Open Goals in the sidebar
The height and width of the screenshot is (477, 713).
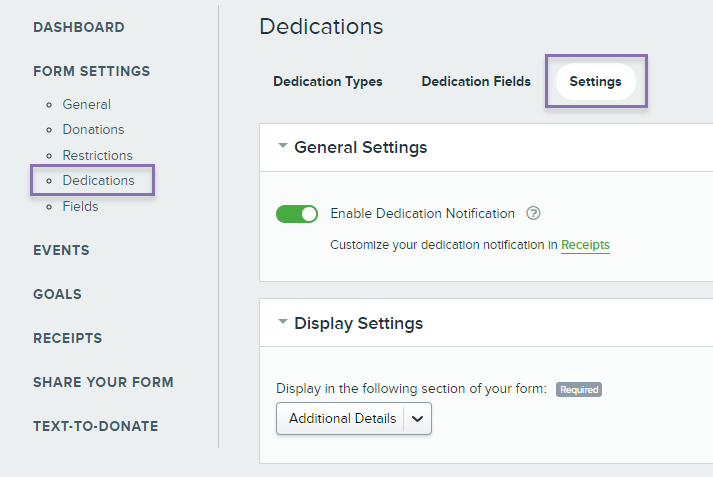57,294
